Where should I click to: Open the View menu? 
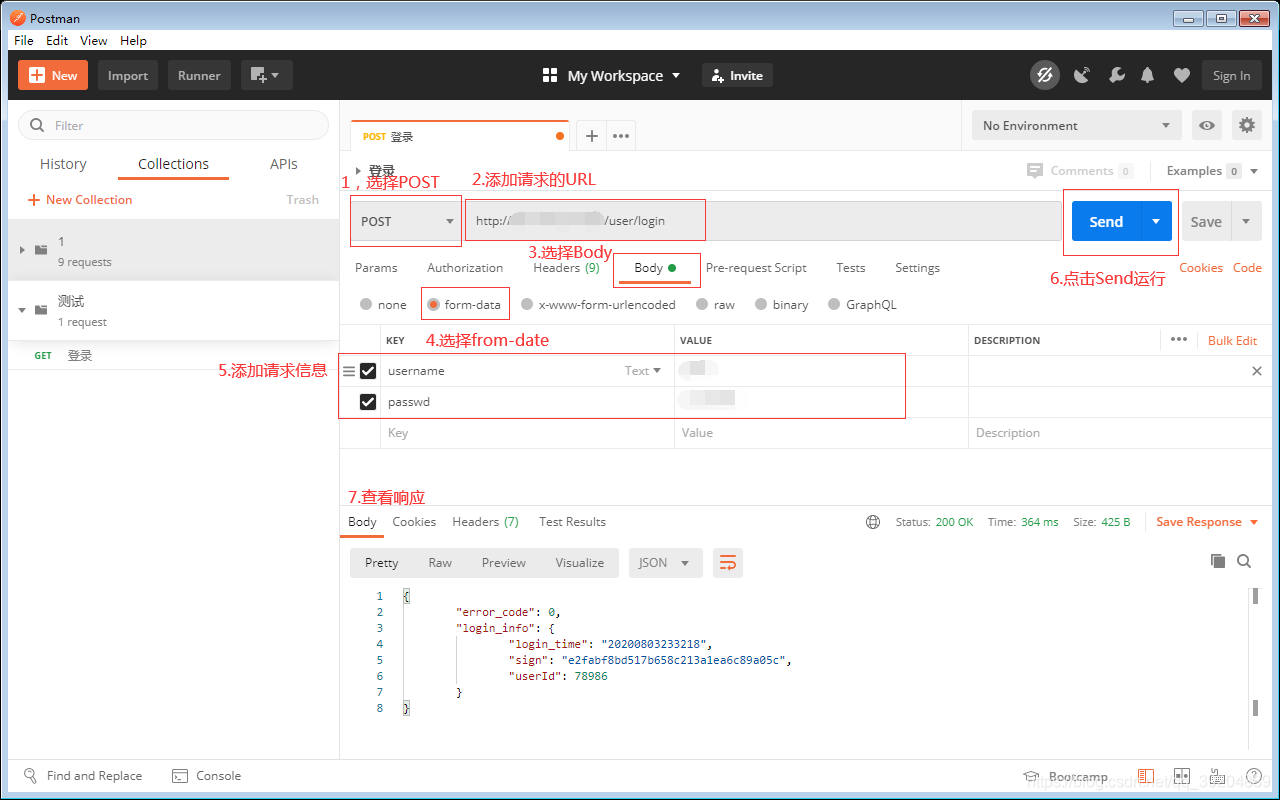click(94, 40)
